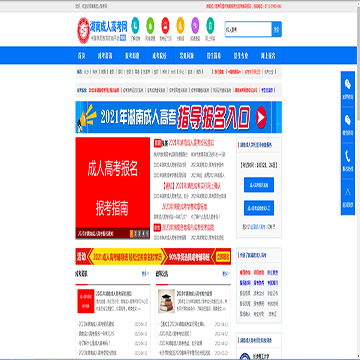The width and height of the screenshot is (360, 360).
Task: Click the topmost chat icon in the floating sidebar
Action: pyautogui.click(x=348, y=84)
